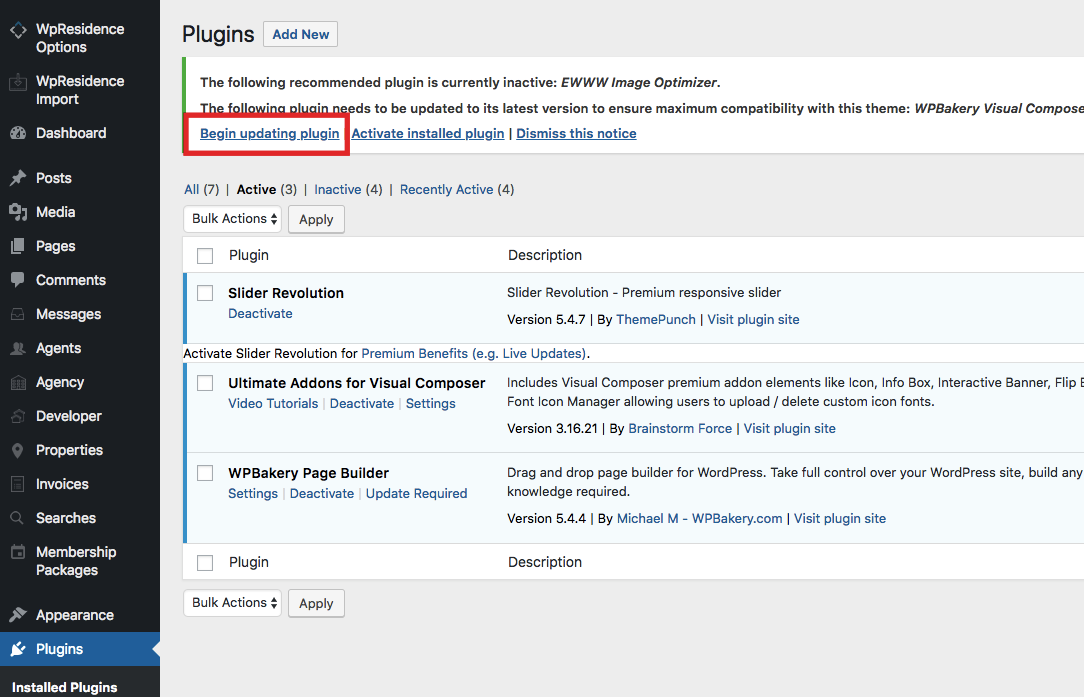Click the Agency building icon

(19, 382)
